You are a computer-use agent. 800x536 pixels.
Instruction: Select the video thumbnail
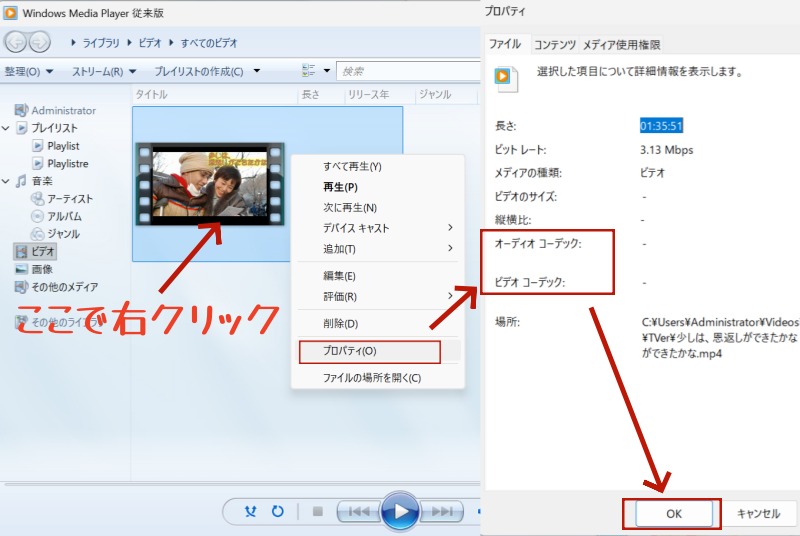coord(210,184)
